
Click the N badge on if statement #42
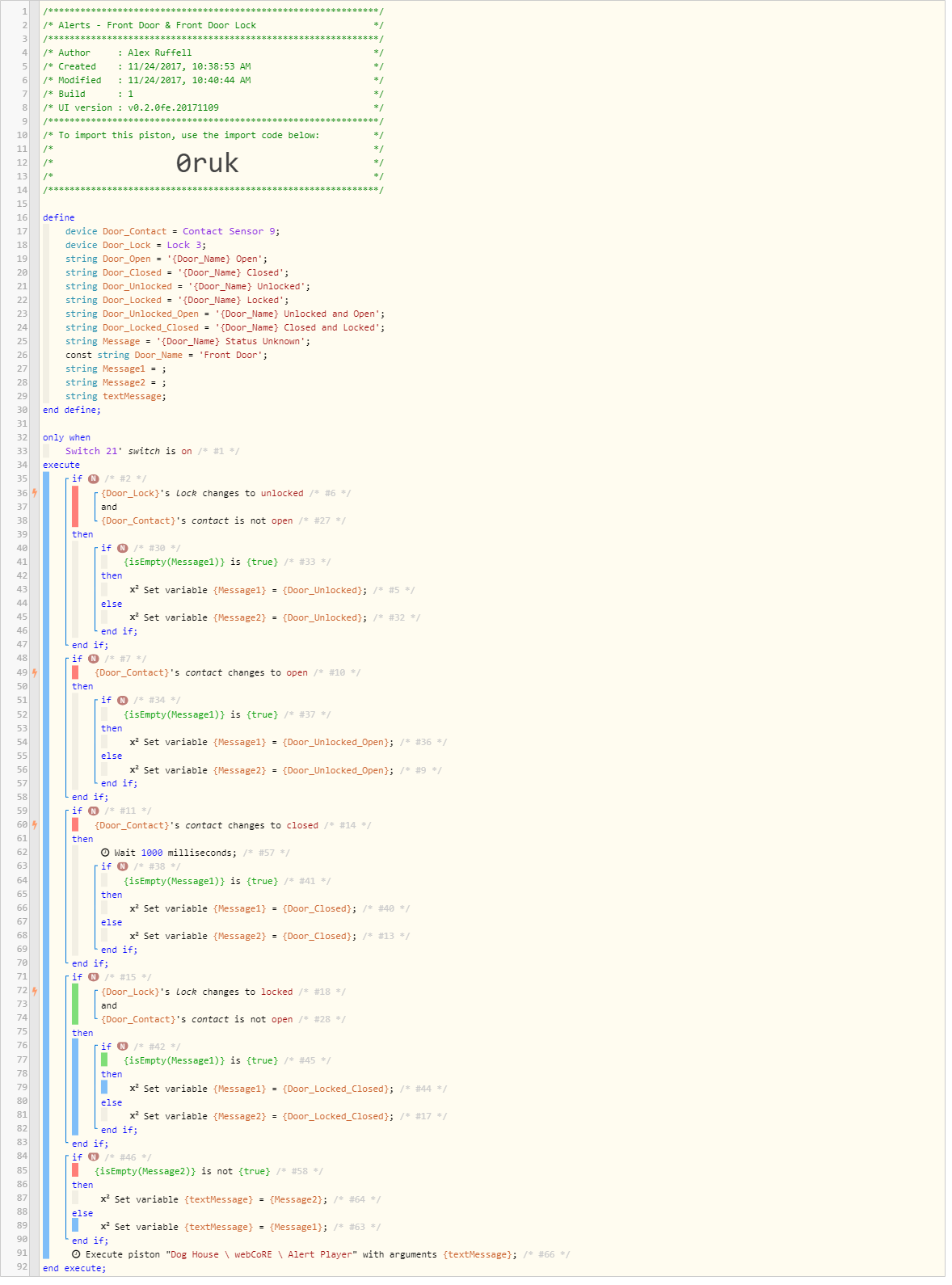click(123, 1047)
